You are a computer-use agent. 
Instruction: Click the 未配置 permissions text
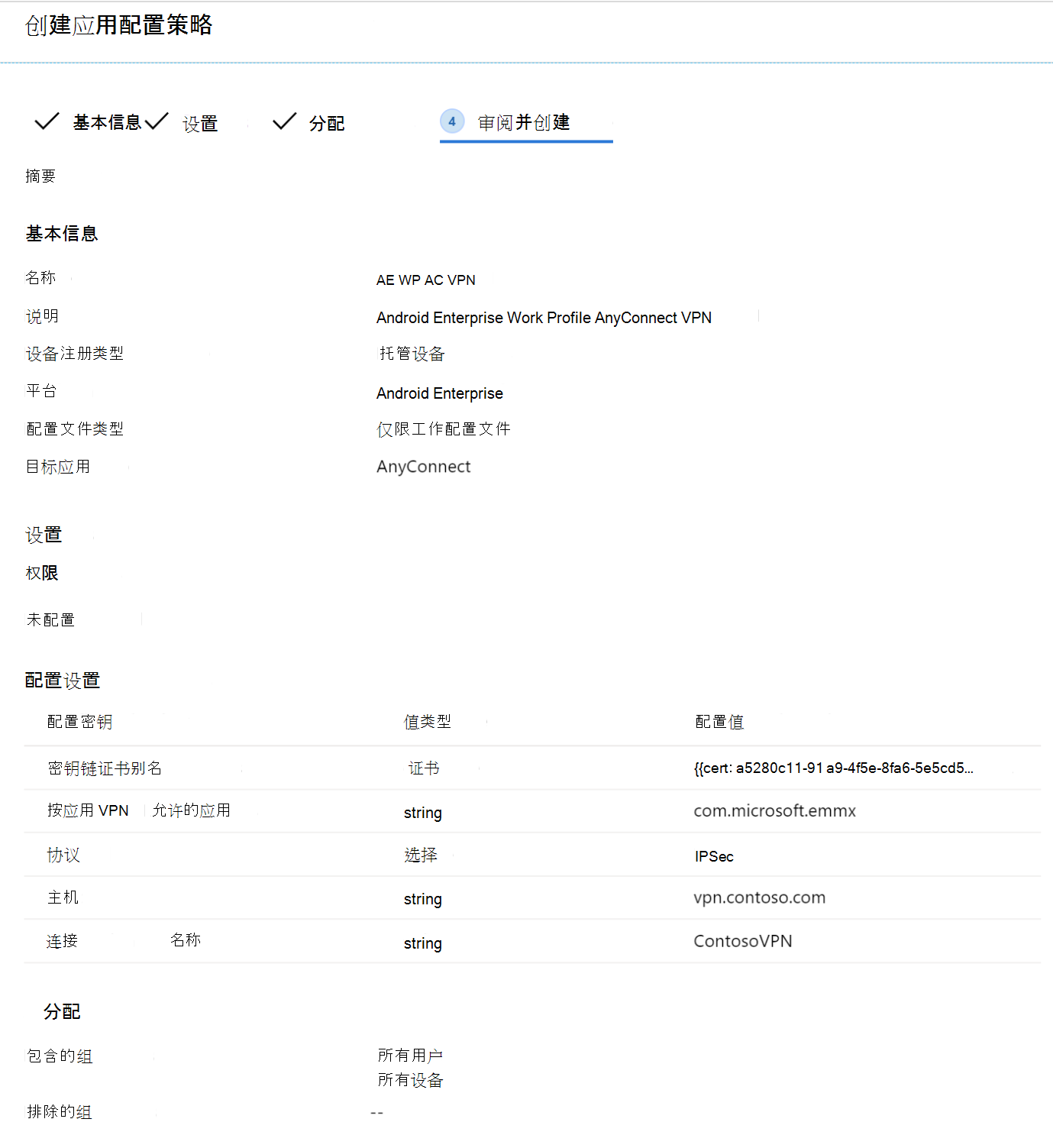(x=50, y=619)
